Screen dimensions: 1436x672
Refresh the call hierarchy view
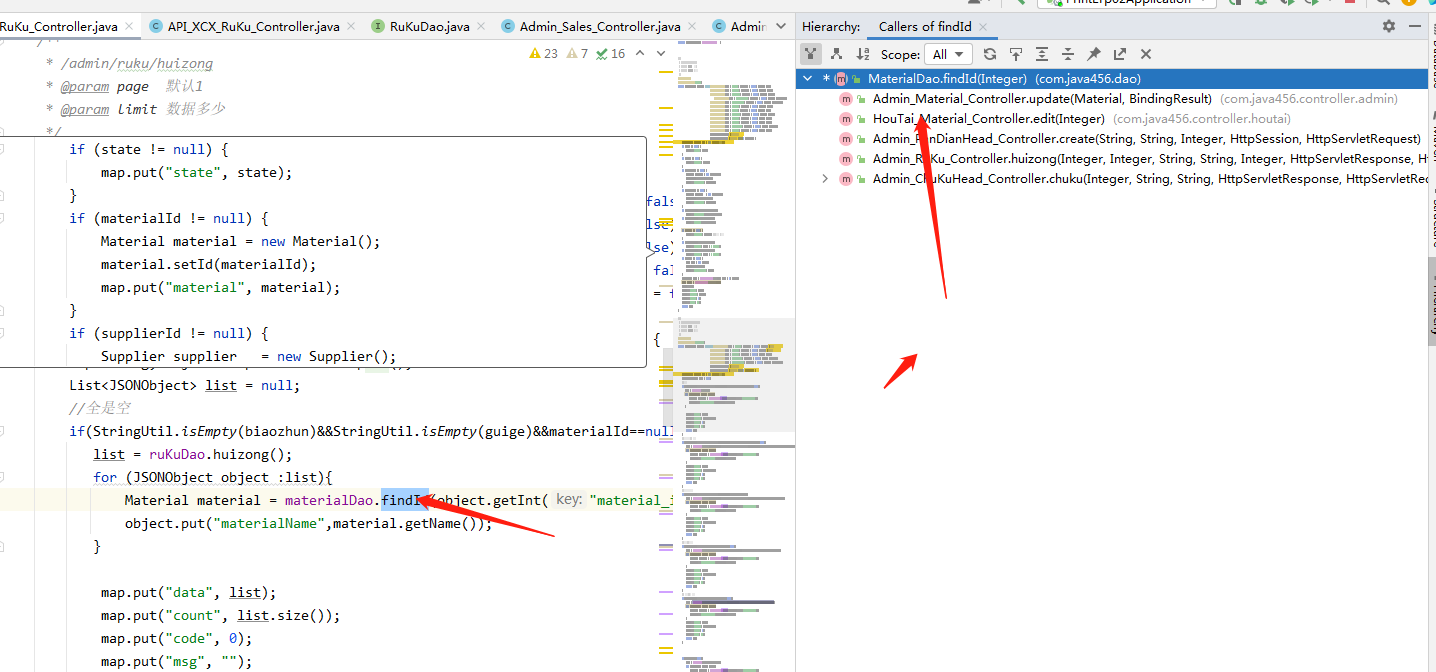pos(990,54)
